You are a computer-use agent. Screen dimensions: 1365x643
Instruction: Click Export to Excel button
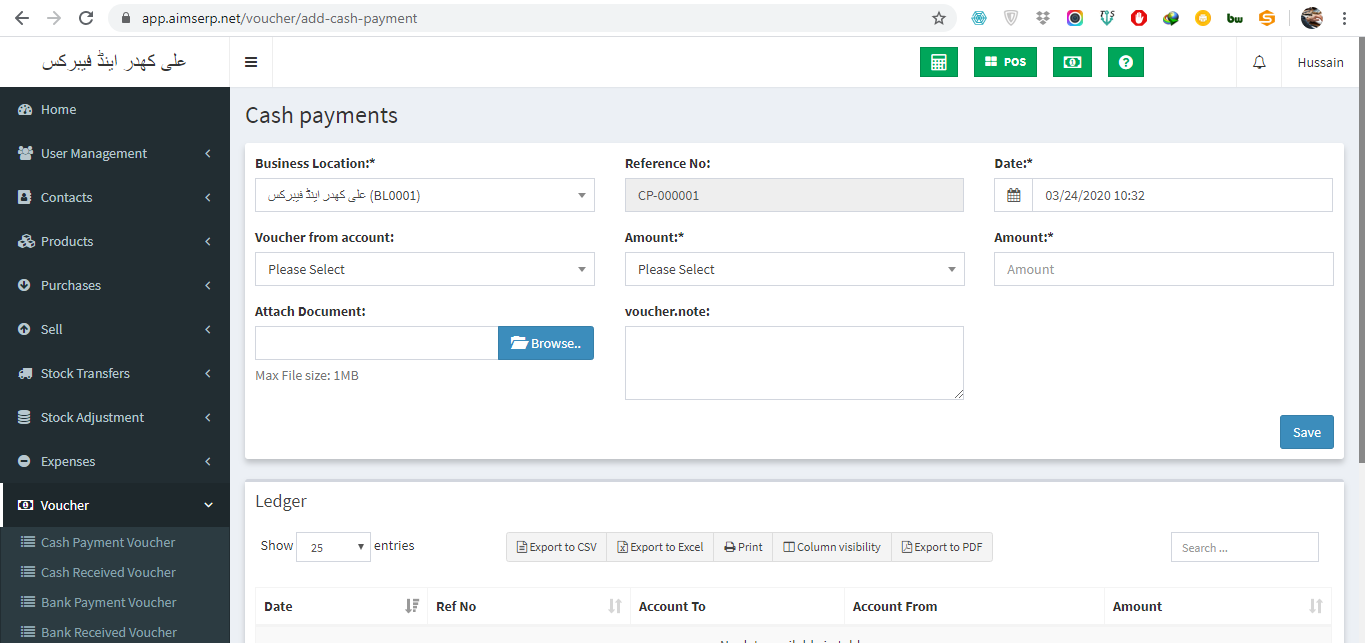660,547
